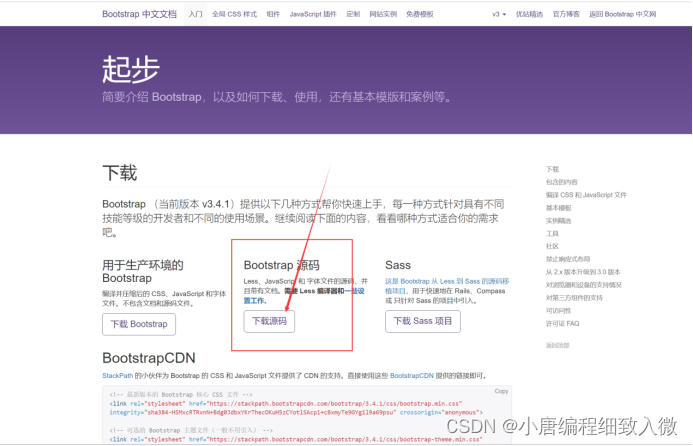Viewport: 693px width, 446px height.
Task: Open the JavaScript 插件 nav item
Action: point(313,14)
